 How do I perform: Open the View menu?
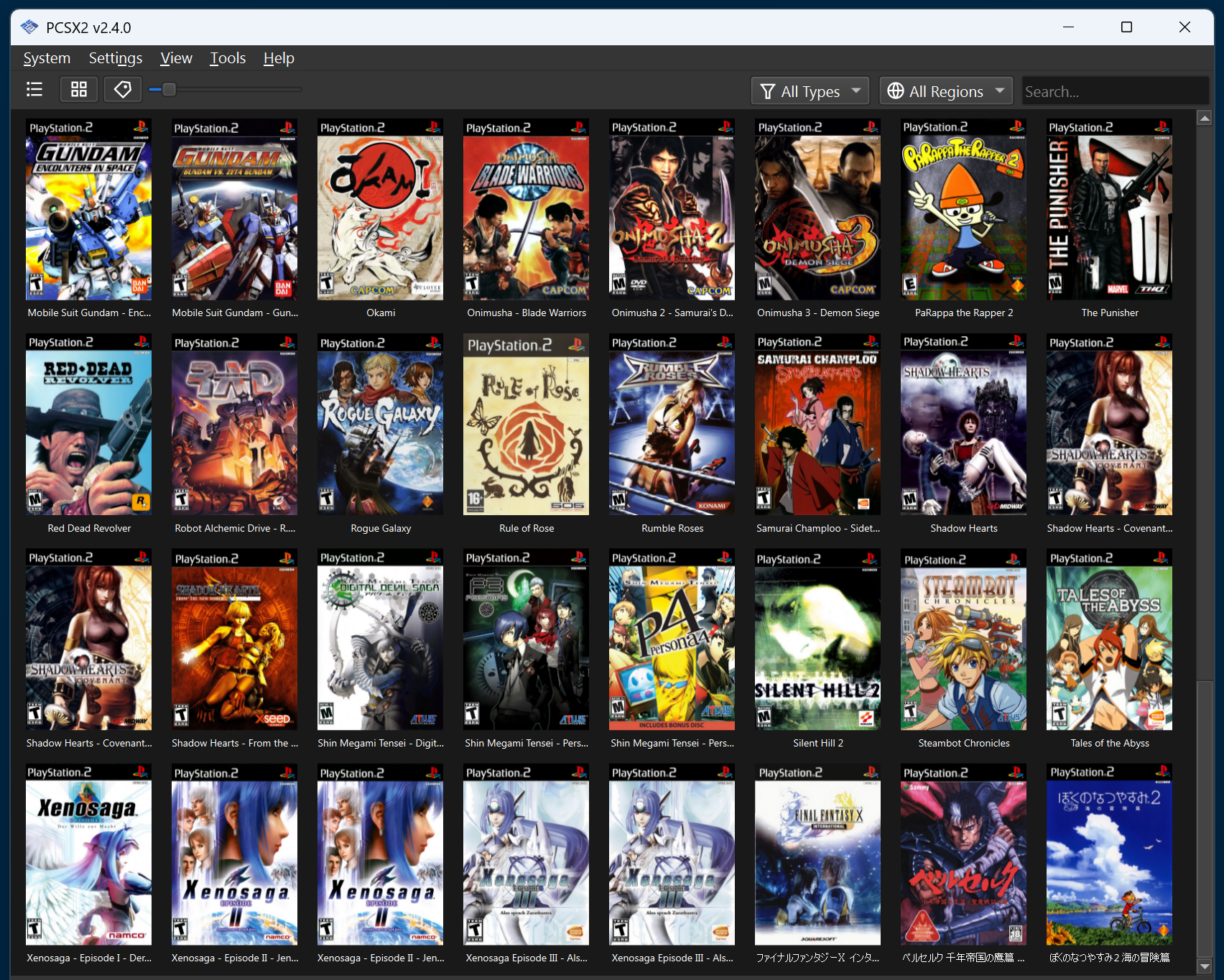pyautogui.click(x=176, y=58)
